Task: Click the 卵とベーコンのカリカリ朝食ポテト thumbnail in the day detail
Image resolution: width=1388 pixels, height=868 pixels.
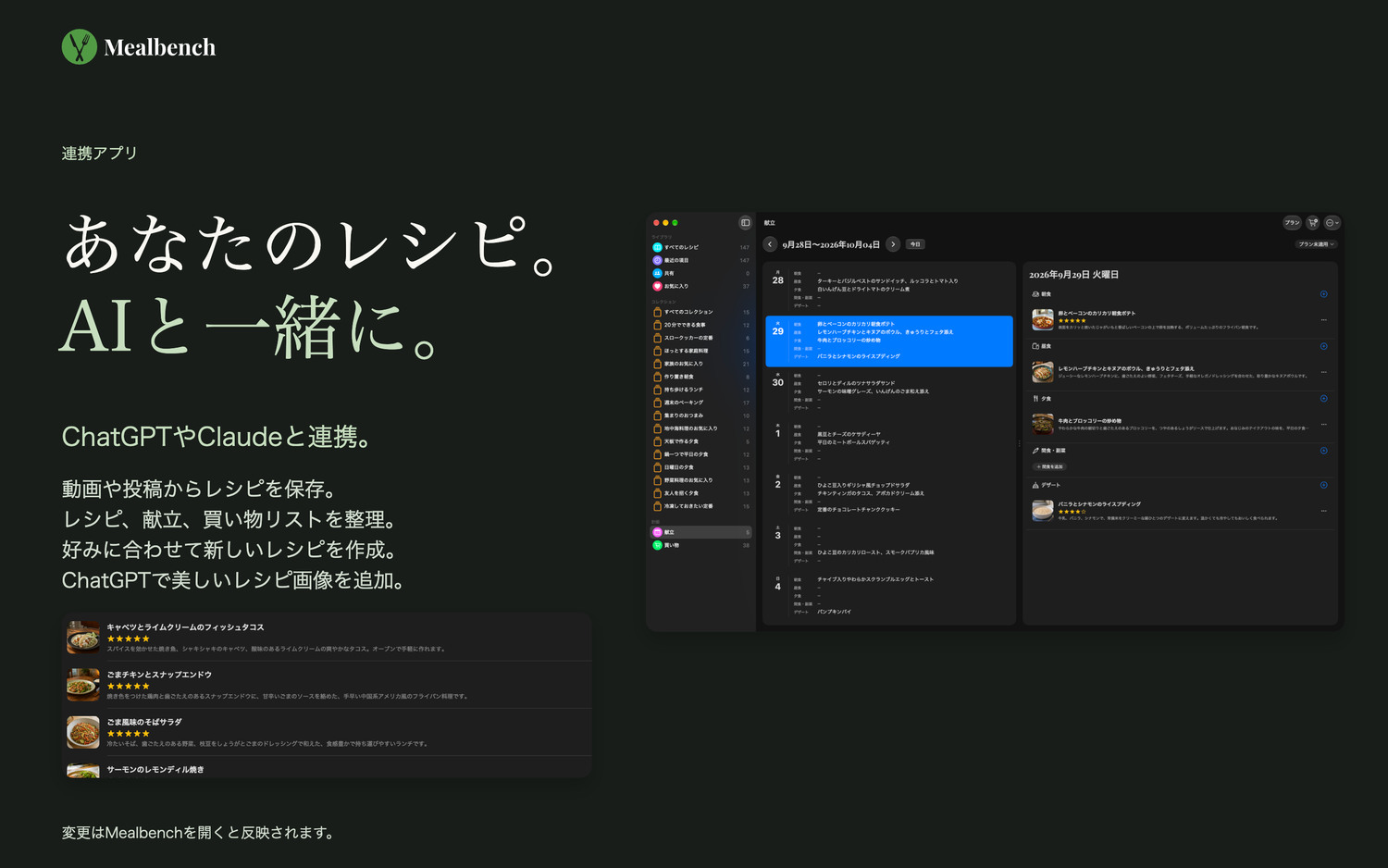Action: (x=1043, y=320)
